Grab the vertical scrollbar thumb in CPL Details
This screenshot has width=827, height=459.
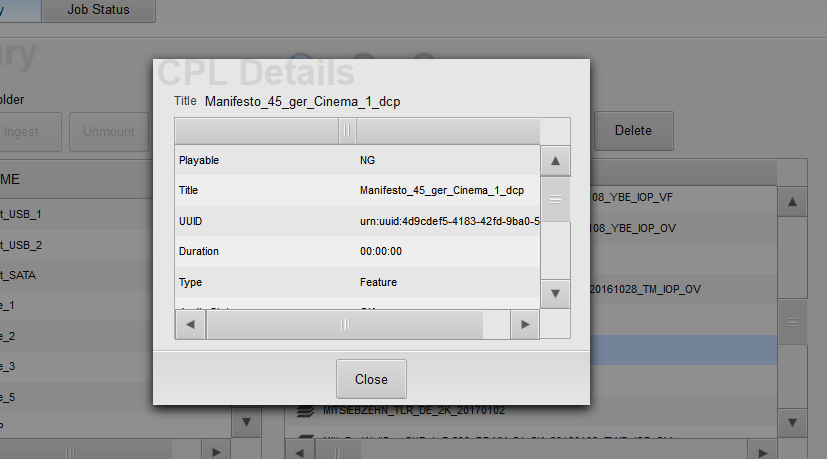coord(555,199)
